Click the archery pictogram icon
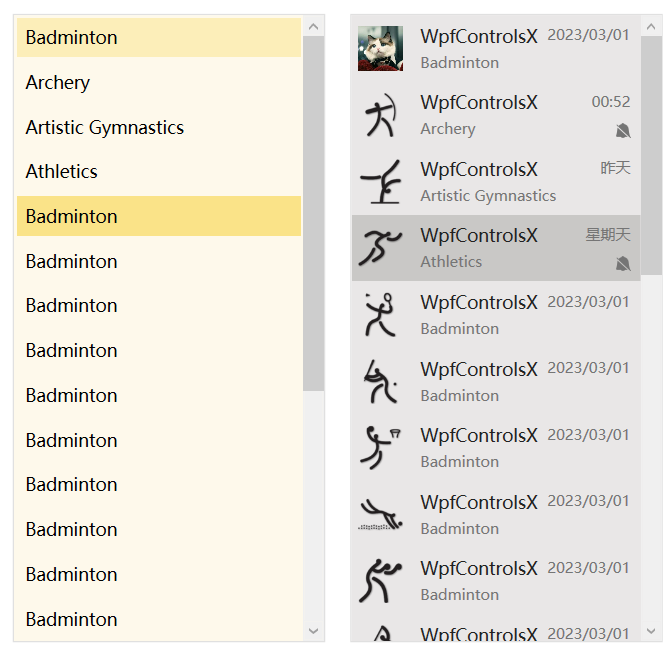 380,115
